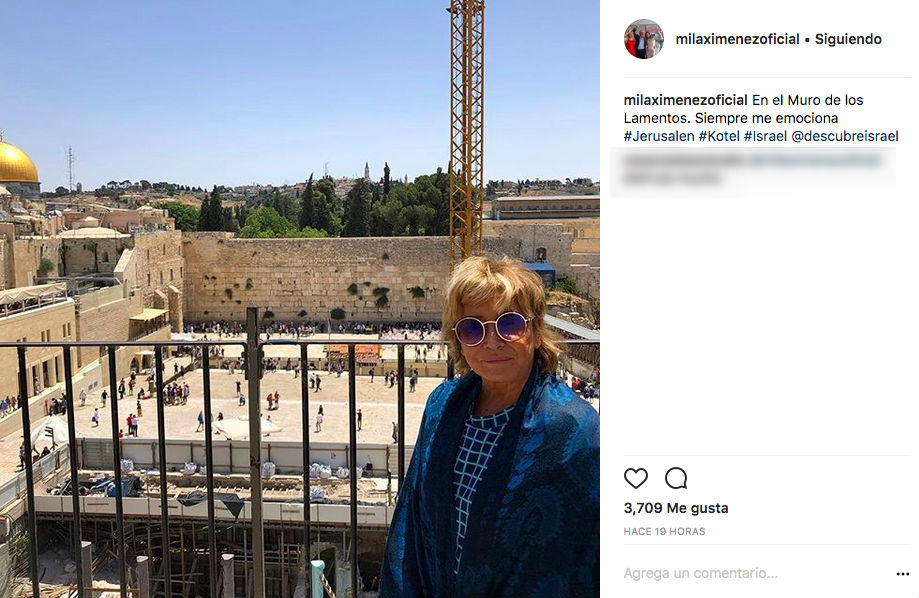Toggle the Siguiendo following button

click(x=848, y=39)
